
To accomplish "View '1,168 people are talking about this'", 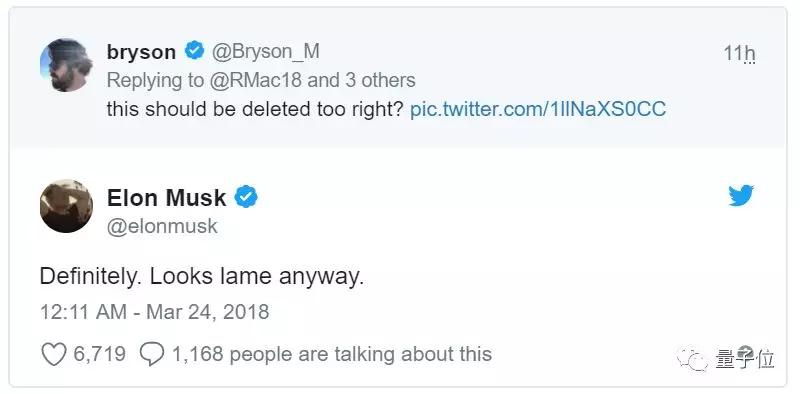I will click(x=332, y=354).
